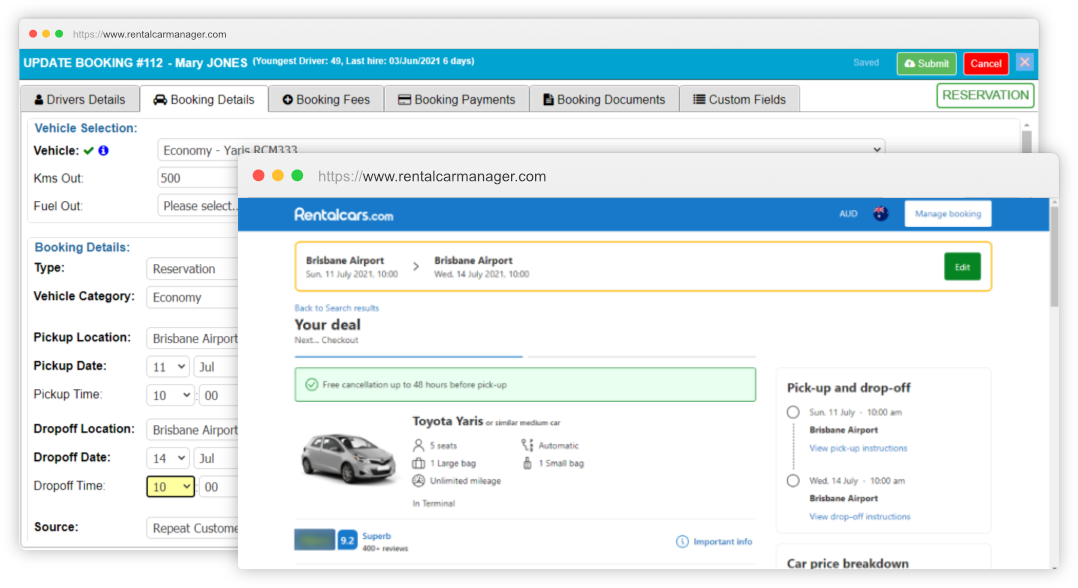This screenshot has height=588, width=1078.
Task: Open the blue info icon beside Vehicle
Action: point(103,150)
